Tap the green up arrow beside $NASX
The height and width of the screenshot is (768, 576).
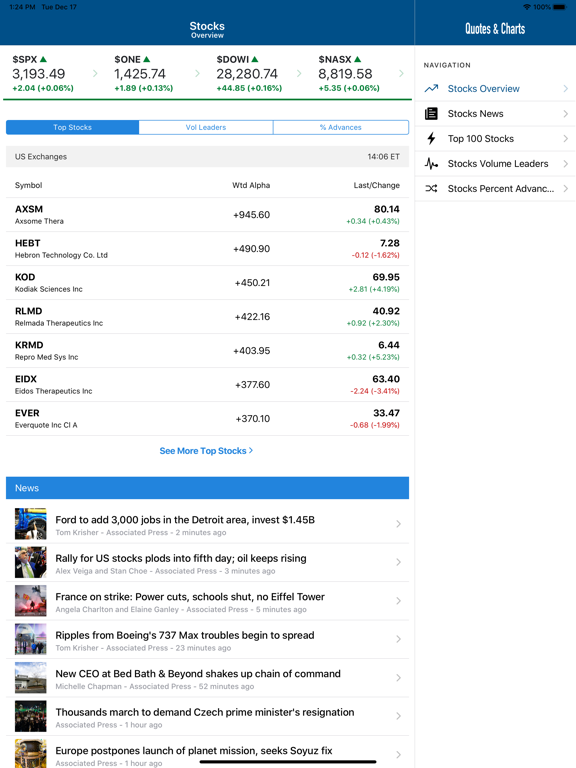(x=358, y=59)
